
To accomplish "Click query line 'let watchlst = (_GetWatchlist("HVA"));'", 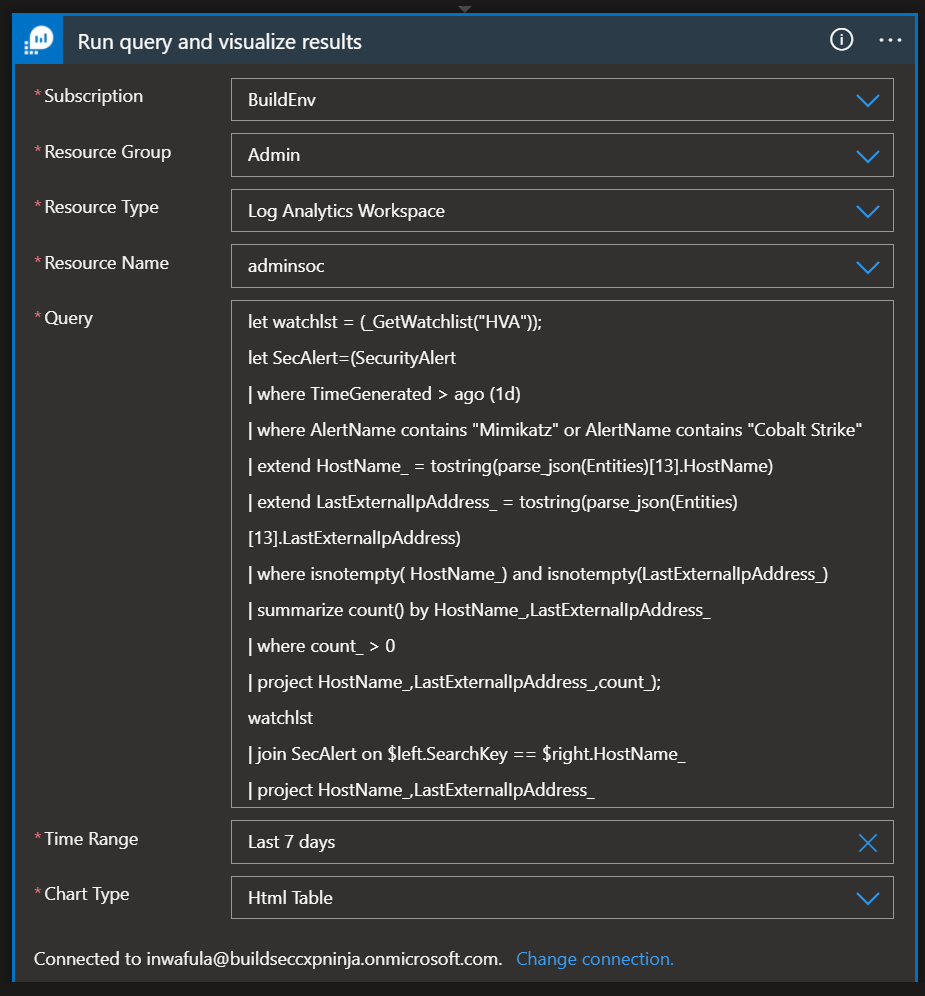I will (395, 322).
